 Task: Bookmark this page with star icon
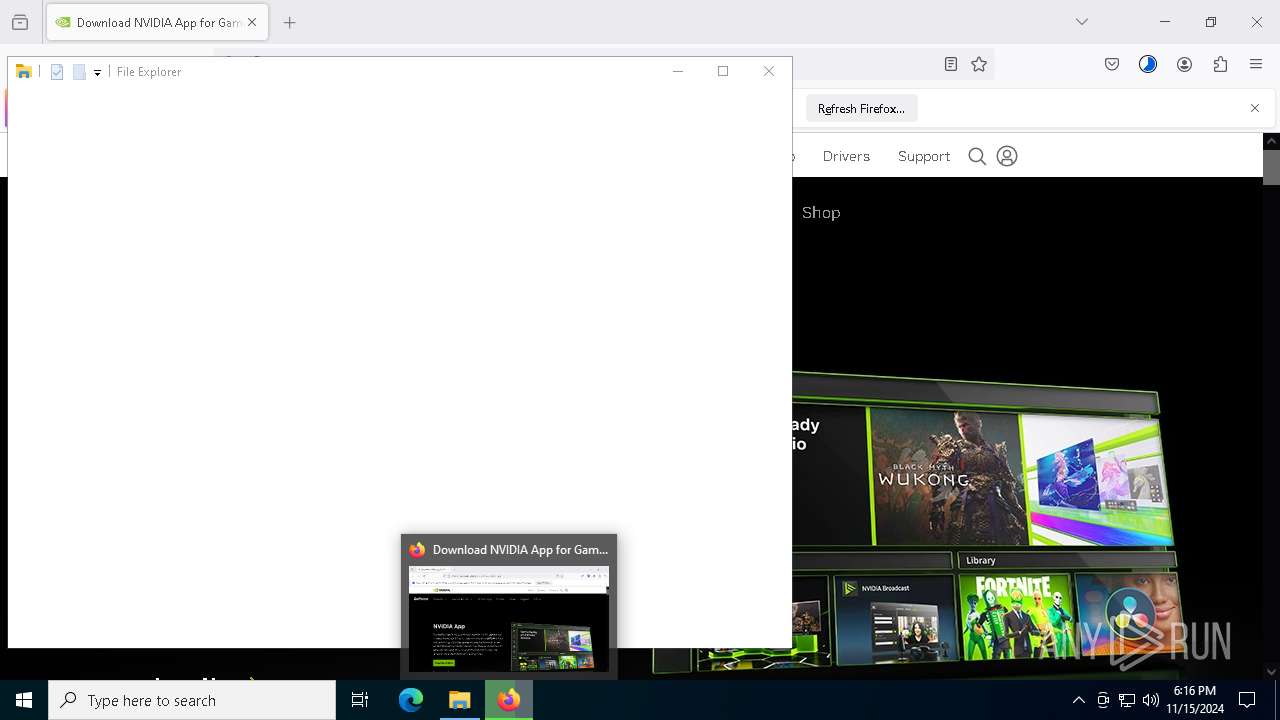tap(979, 64)
